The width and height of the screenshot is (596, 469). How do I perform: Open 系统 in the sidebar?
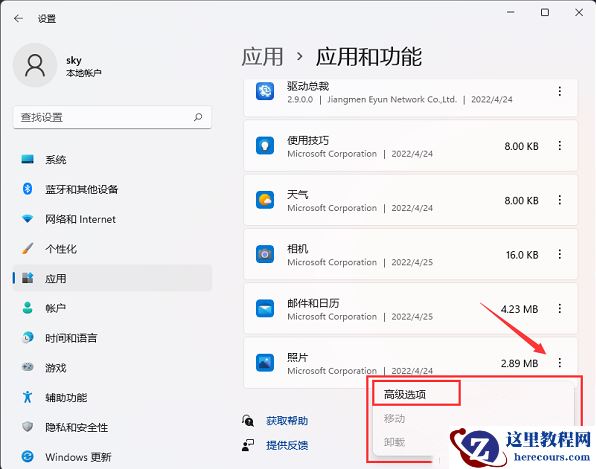tap(112, 160)
